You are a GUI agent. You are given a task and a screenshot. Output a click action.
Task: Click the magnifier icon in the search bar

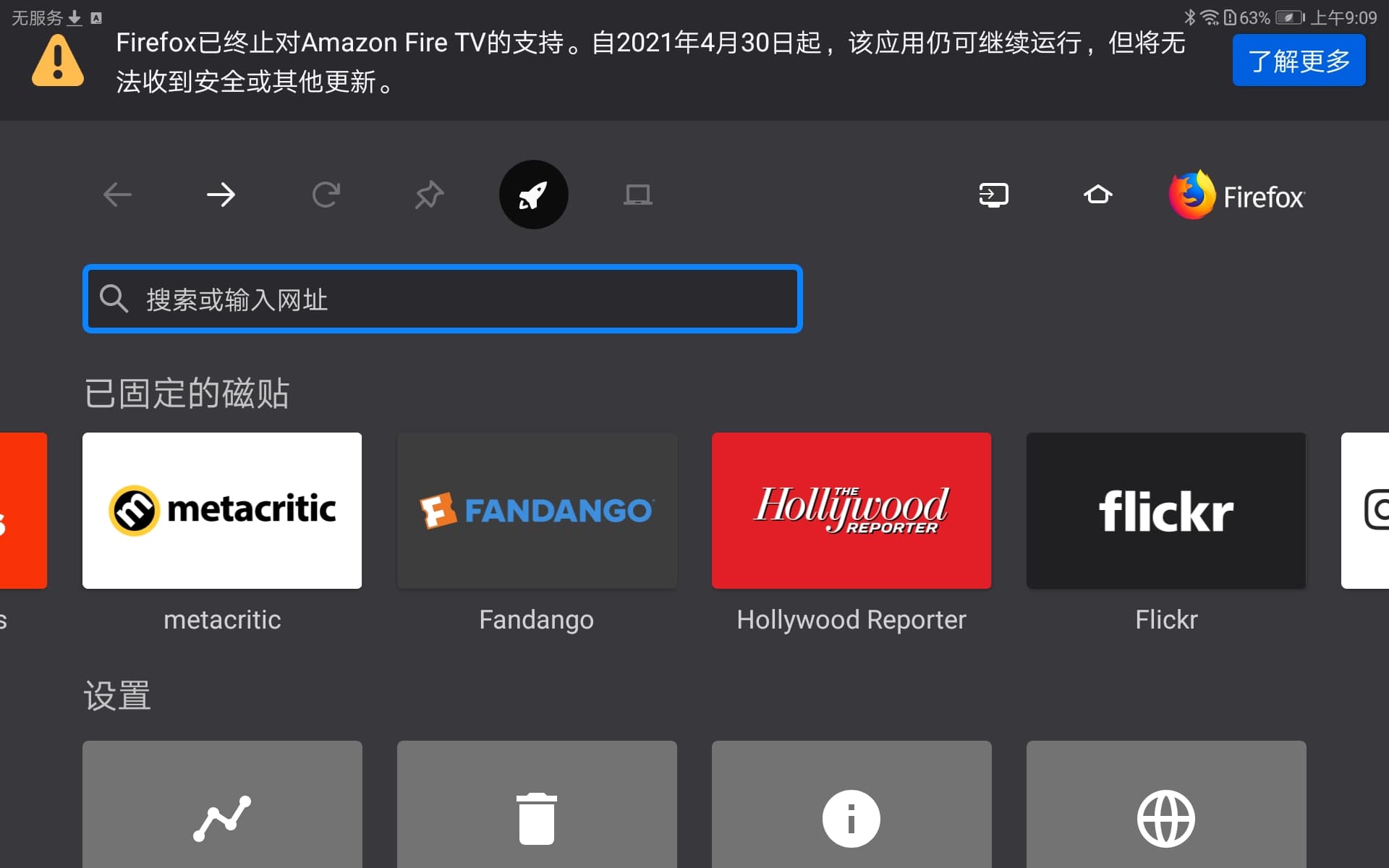(x=114, y=299)
